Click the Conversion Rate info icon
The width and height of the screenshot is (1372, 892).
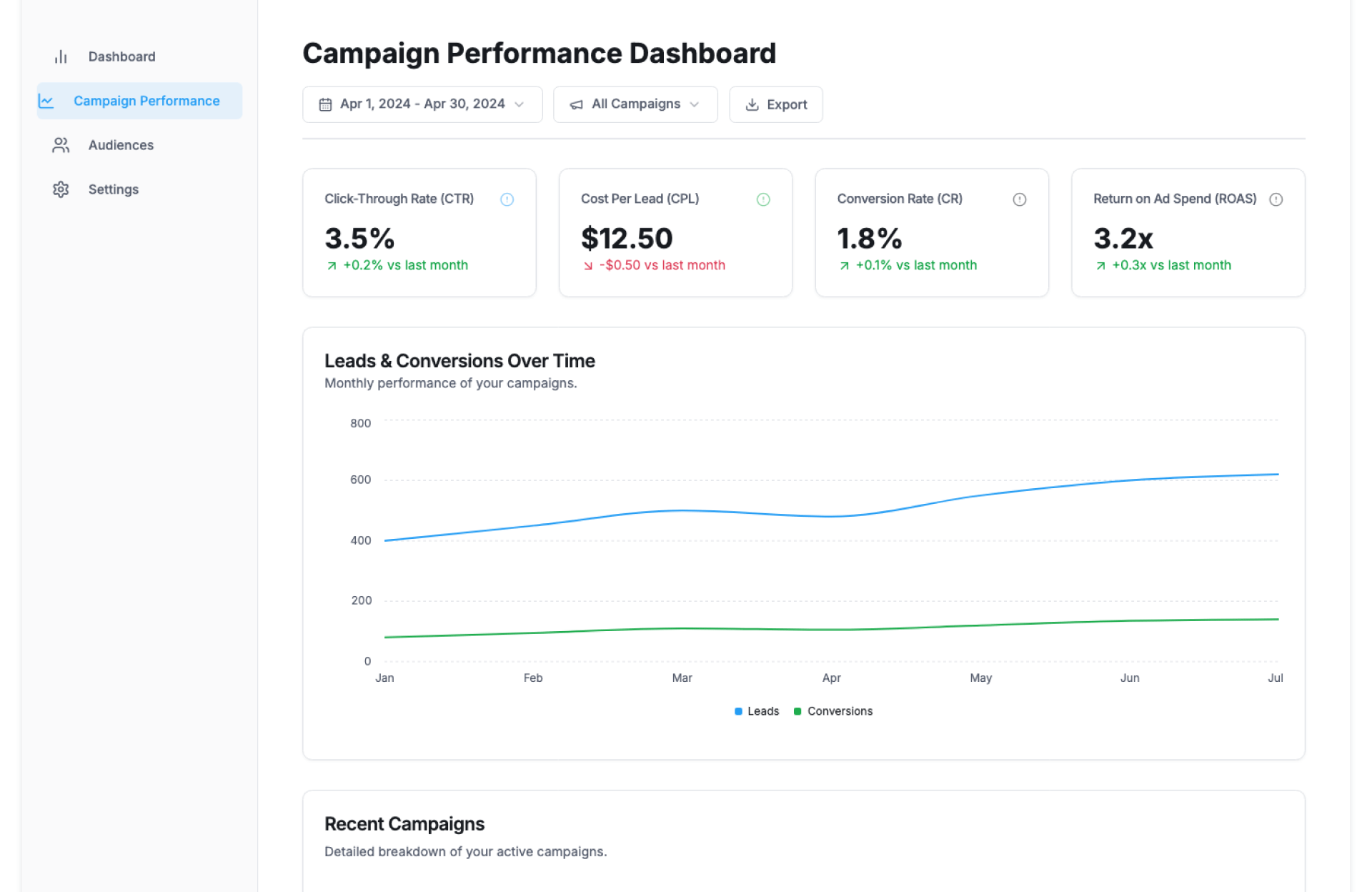[1020, 199]
